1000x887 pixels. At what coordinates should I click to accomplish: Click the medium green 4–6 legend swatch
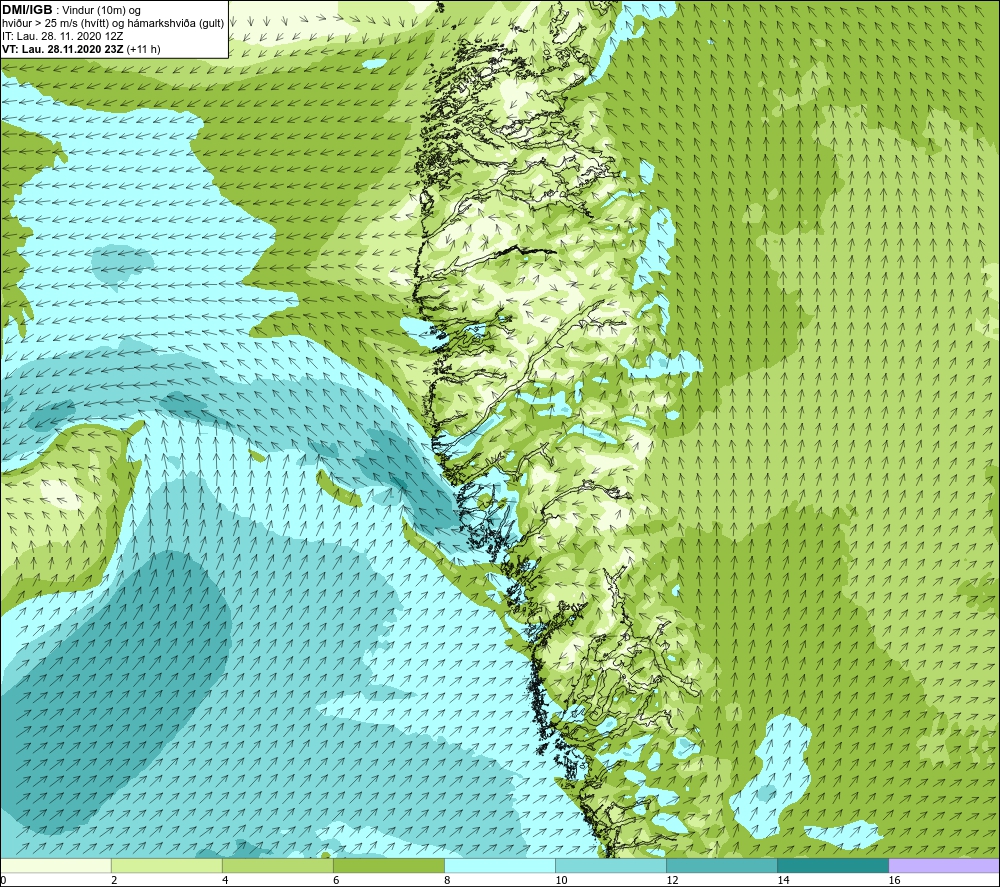pyautogui.click(x=278, y=865)
